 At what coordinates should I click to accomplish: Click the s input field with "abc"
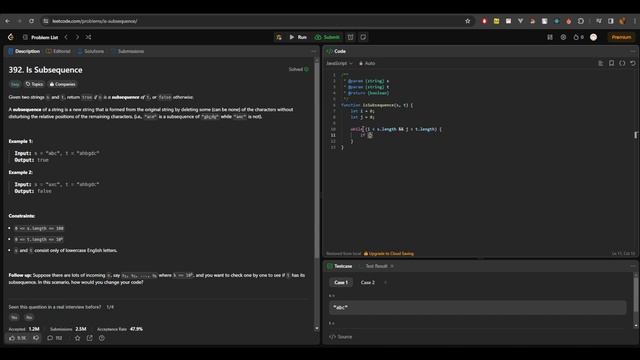[x=478, y=307]
